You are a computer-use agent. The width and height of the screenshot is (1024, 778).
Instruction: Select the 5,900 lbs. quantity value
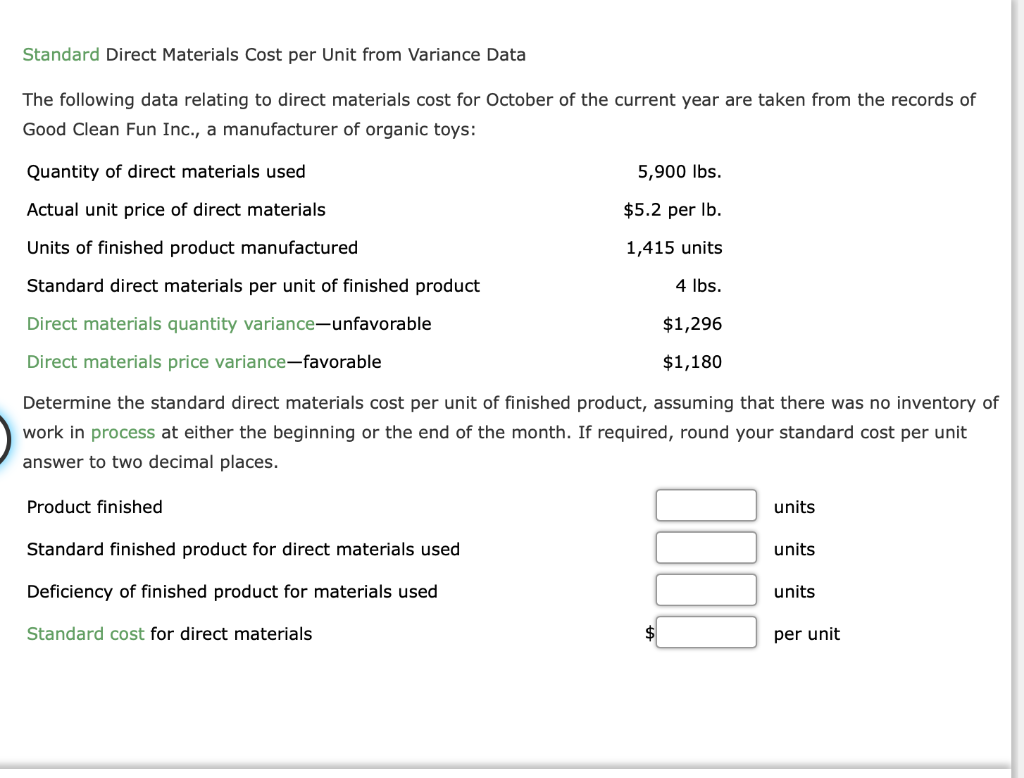tap(679, 171)
